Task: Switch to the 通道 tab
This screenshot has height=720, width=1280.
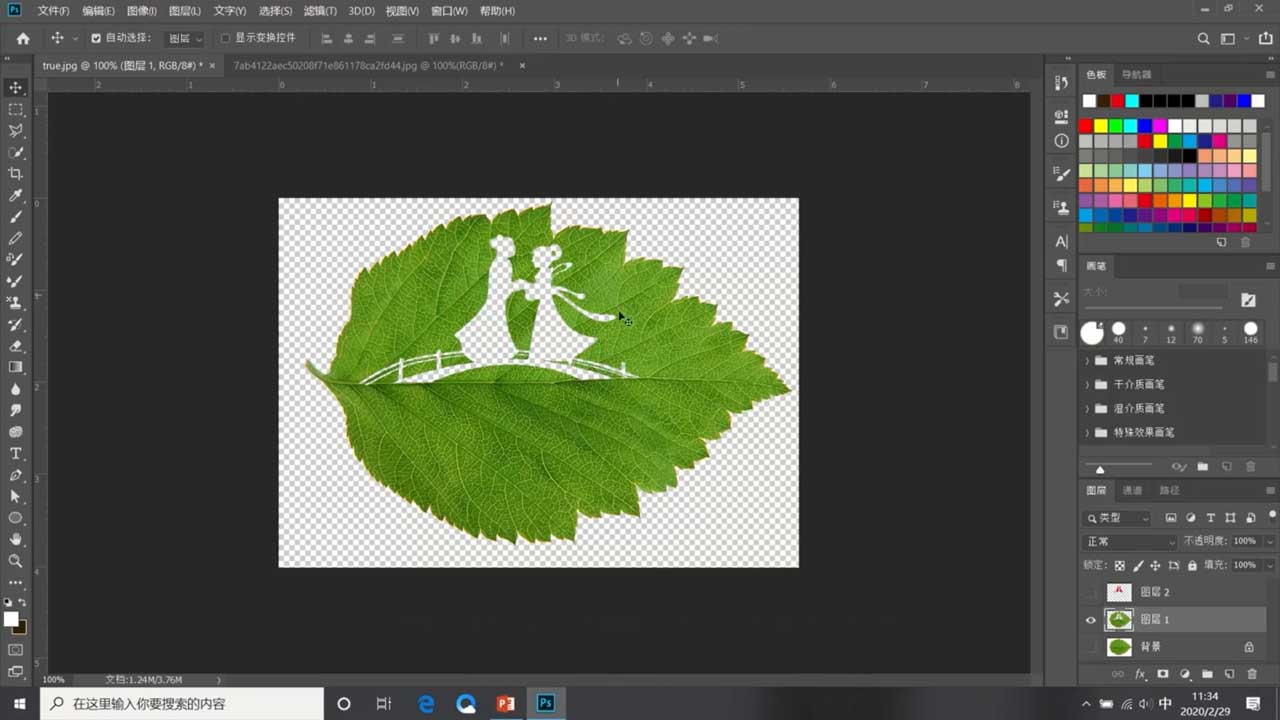Action: pyautogui.click(x=1132, y=490)
